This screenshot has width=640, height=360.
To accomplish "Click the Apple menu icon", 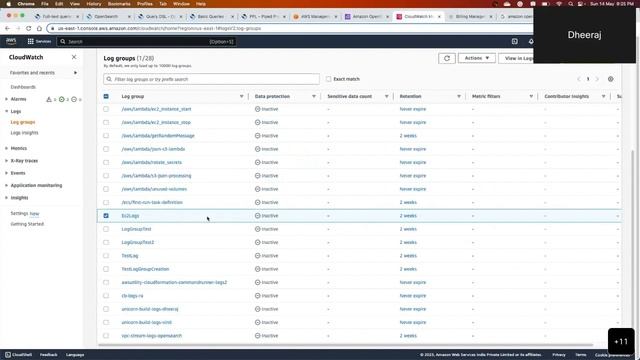I will (9, 4).
